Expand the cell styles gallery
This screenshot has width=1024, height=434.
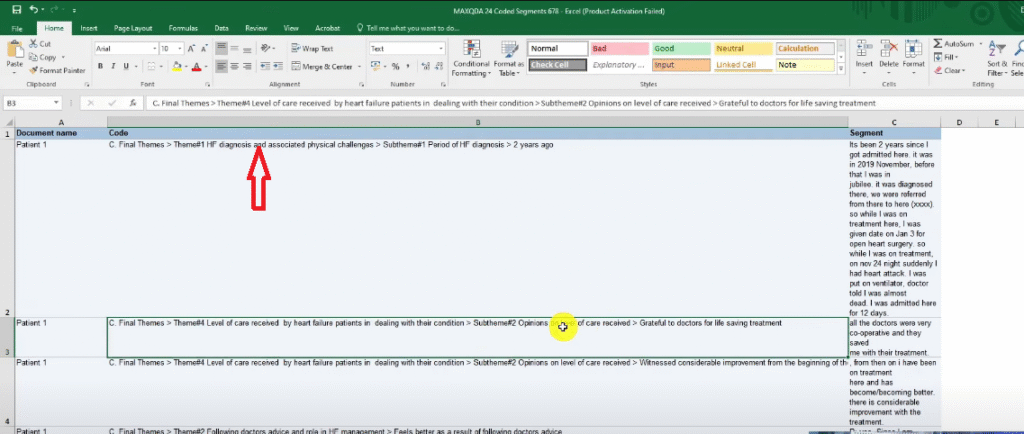[841, 68]
